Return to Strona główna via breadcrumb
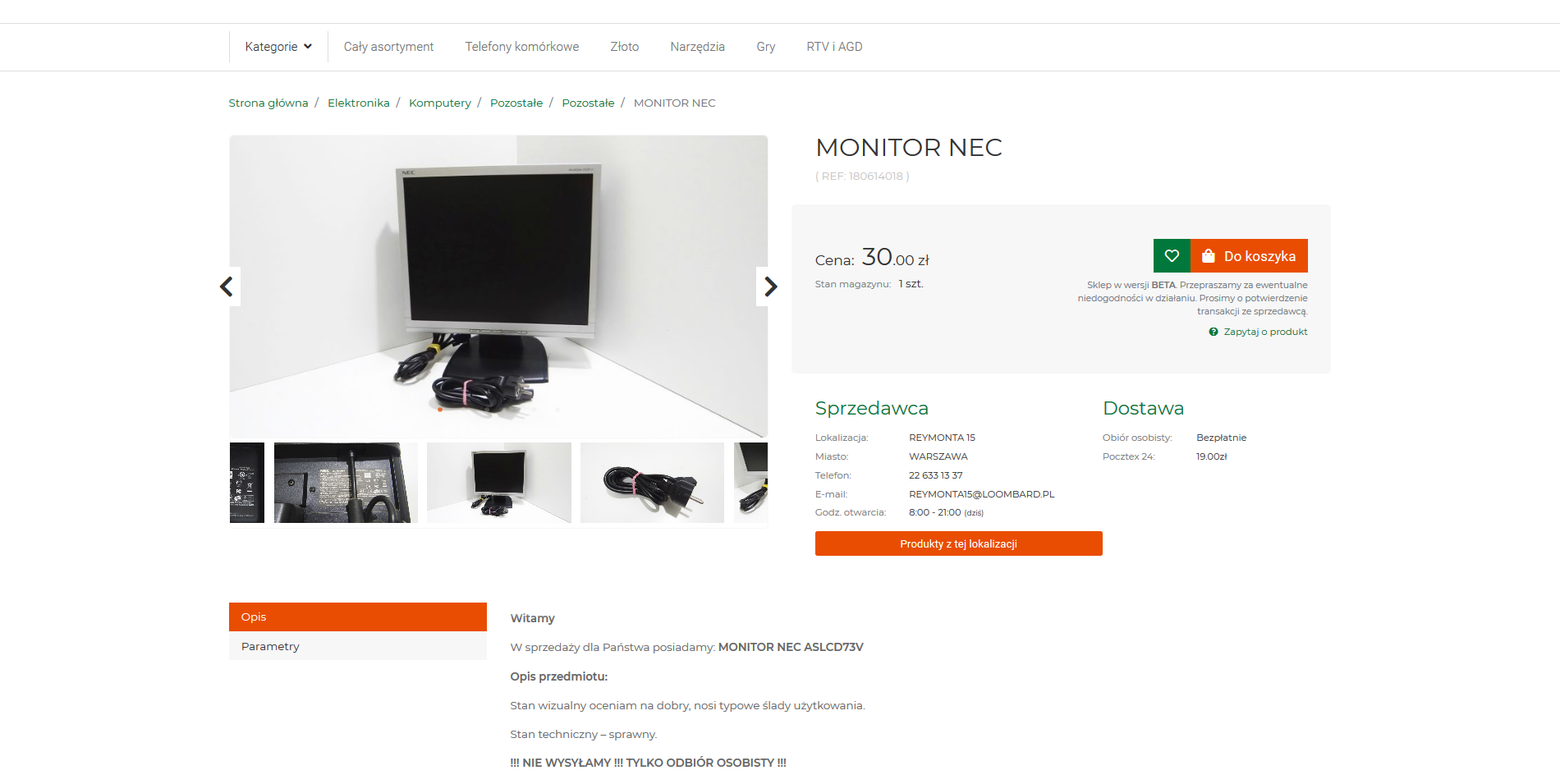Screen dimensions: 1560x784 268,103
